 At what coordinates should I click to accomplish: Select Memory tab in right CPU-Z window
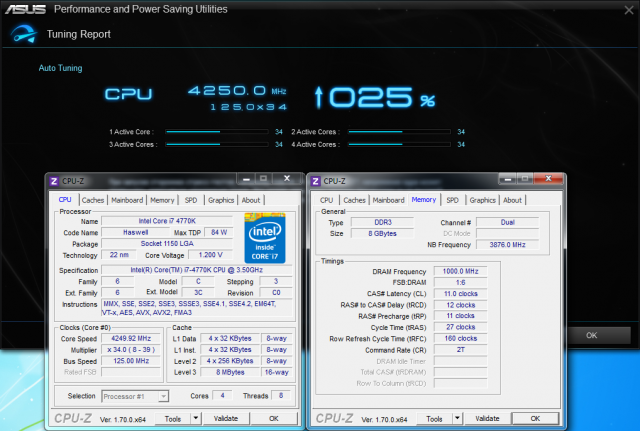(x=424, y=200)
